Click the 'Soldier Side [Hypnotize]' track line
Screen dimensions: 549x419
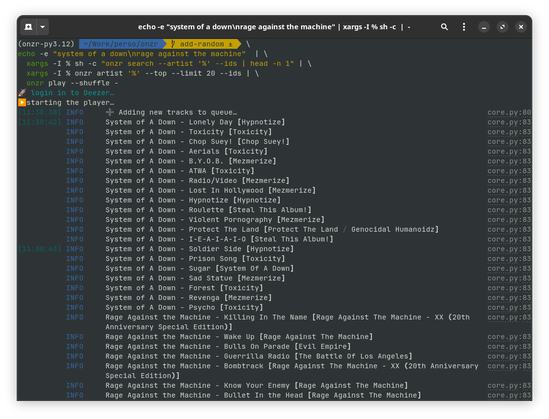pos(200,249)
